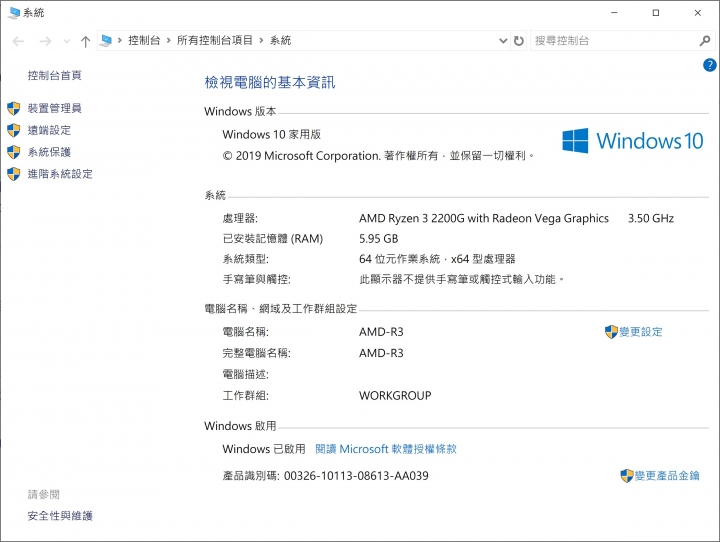Click 變更設定 link for computer name
The height and width of the screenshot is (542, 720).
[x=641, y=332]
